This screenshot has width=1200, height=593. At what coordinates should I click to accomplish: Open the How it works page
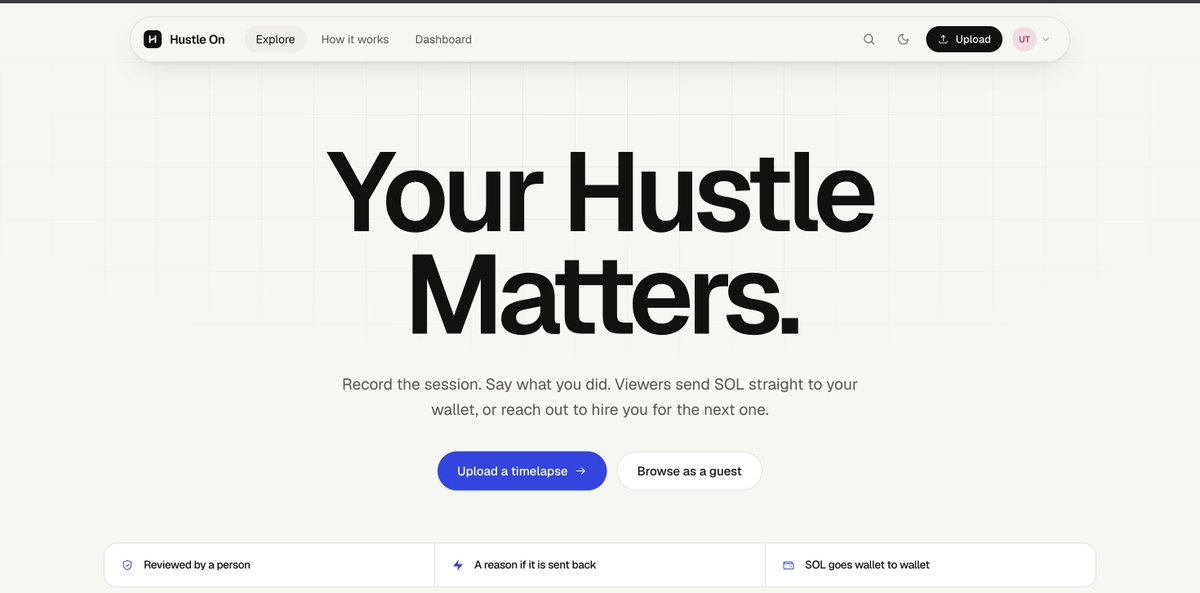(x=355, y=39)
